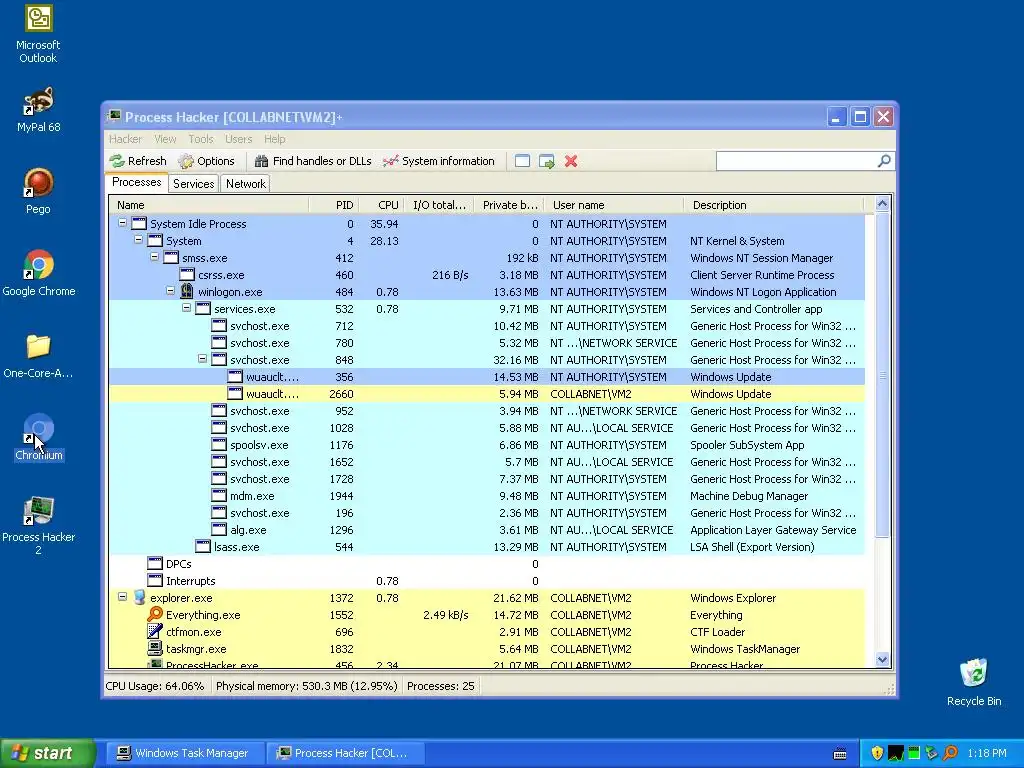Select the taskmgr.exe process

tap(487, 648)
